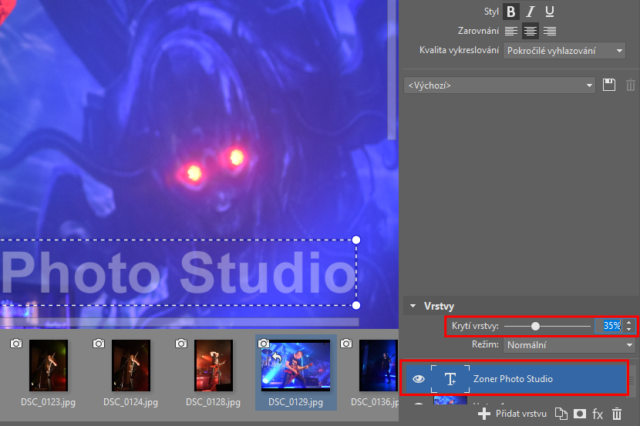Add a layer mask with mask icon
This screenshot has width=640, height=426.
[x=580, y=414]
